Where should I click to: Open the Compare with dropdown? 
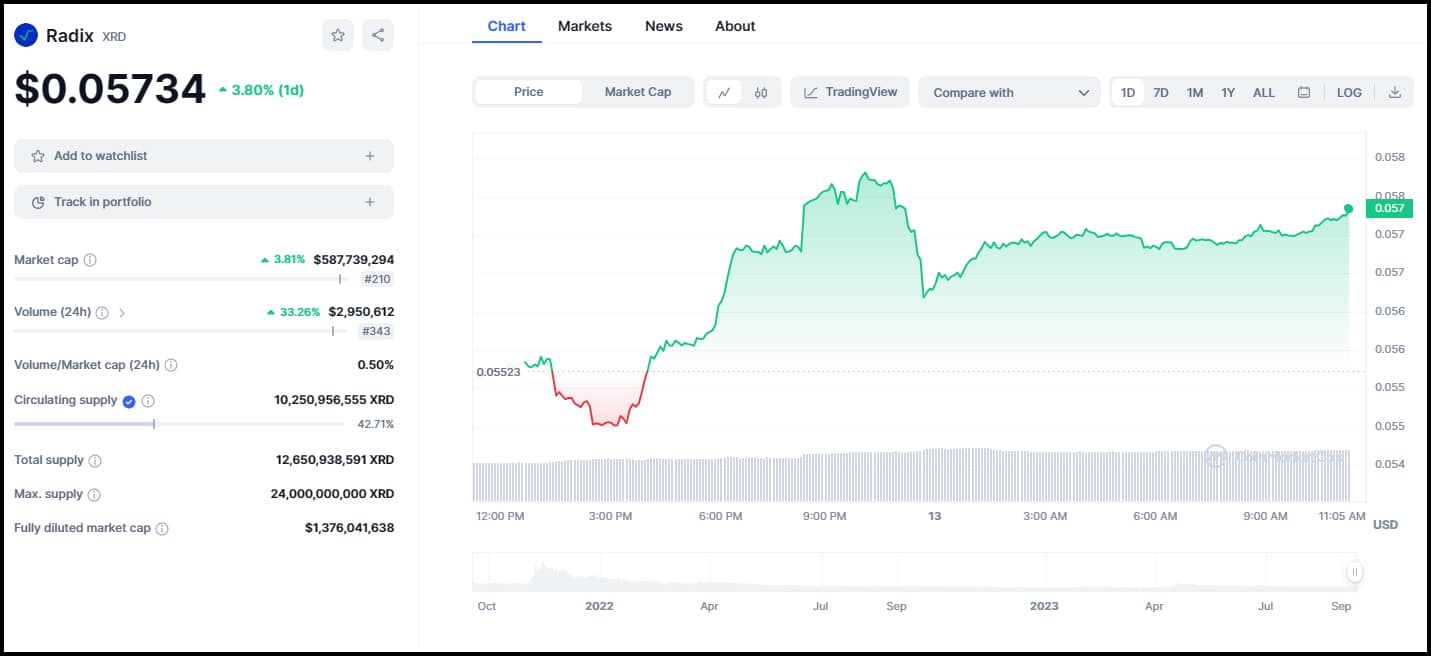1009,92
